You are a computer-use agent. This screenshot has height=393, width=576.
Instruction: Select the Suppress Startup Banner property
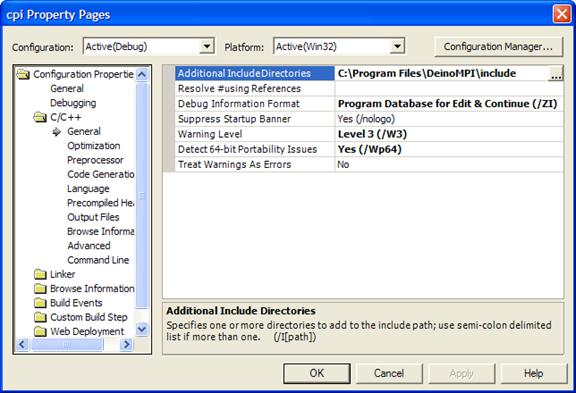pos(255,119)
